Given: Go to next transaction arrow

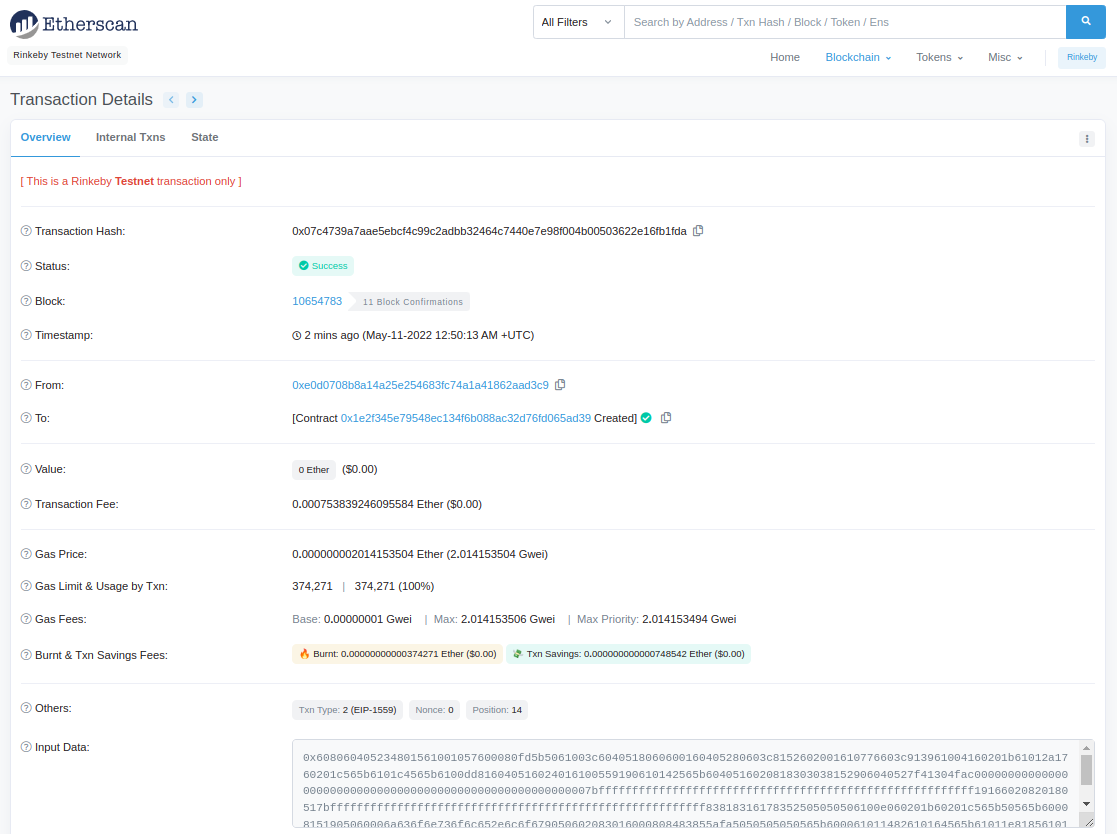Looking at the screenshot, I should coord(194,100).
